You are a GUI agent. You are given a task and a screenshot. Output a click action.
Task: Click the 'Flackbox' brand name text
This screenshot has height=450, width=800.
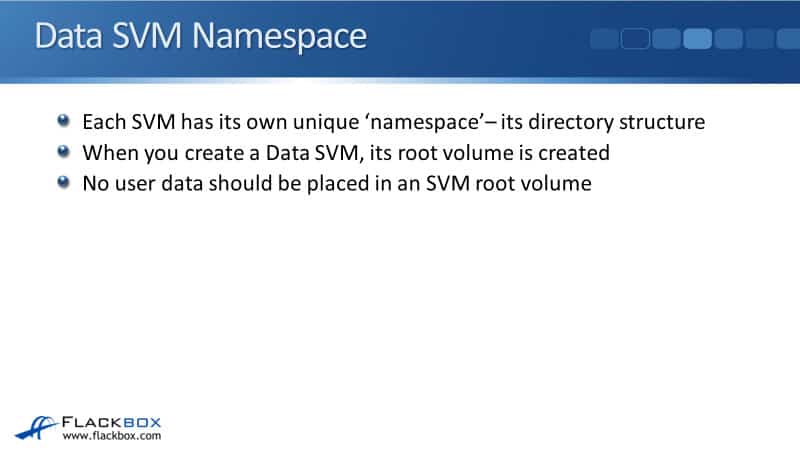click(112, 419)
